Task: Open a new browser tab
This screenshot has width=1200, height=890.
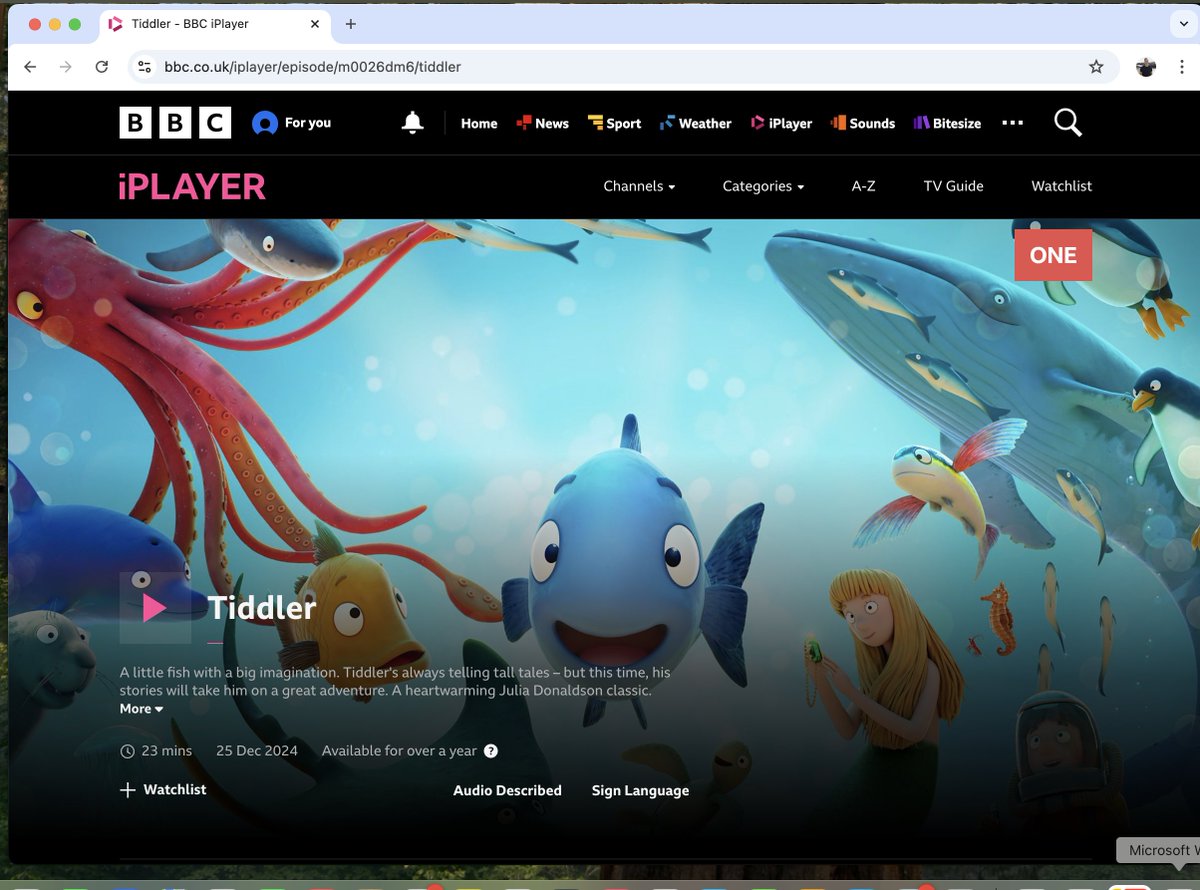Action: coord(350,24)
